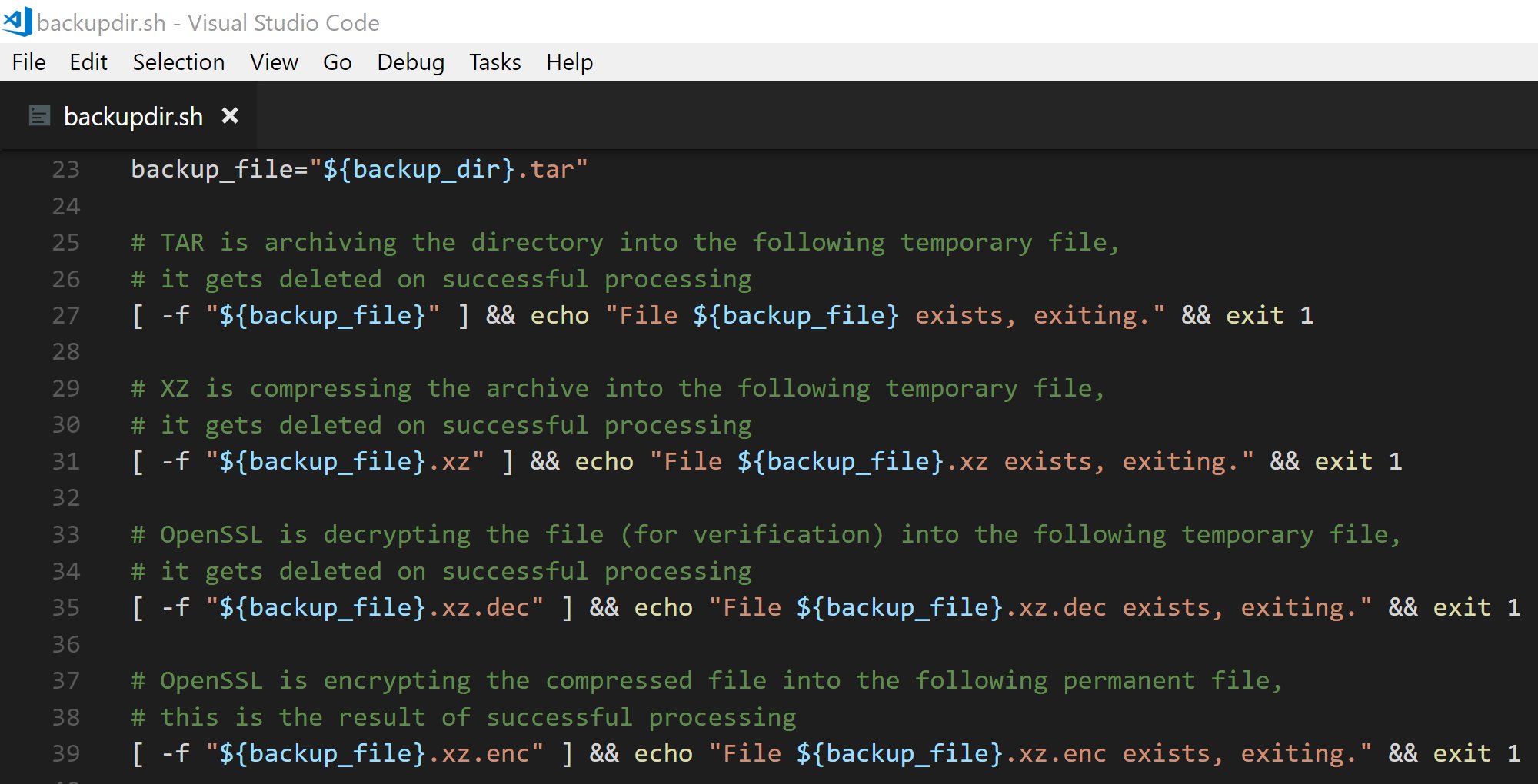Click the '.xz' test string on line 31
The image size is (1538, 784).
(345, 461)
